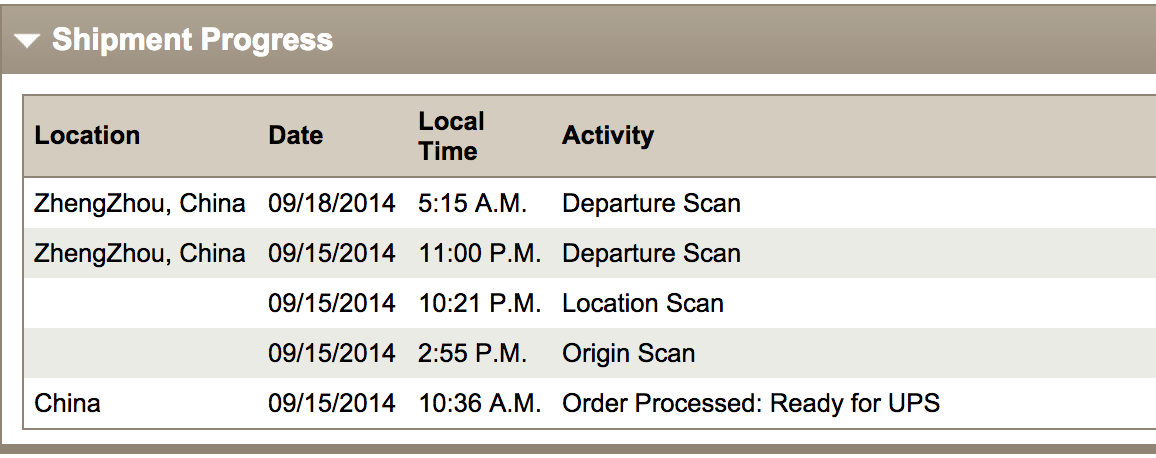Select the Origin Scan activity

[x=628, y=354]
